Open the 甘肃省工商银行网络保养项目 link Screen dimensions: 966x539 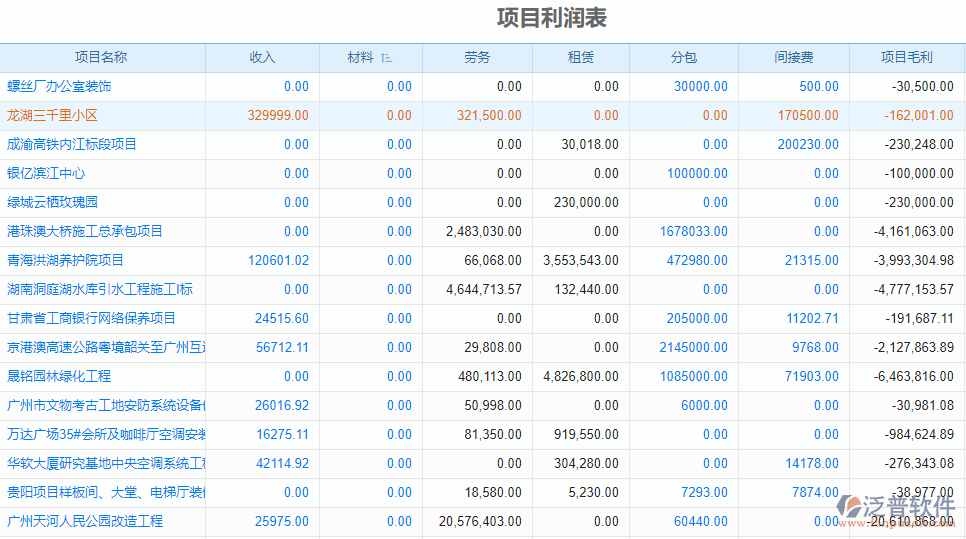(x=91, y=319)
